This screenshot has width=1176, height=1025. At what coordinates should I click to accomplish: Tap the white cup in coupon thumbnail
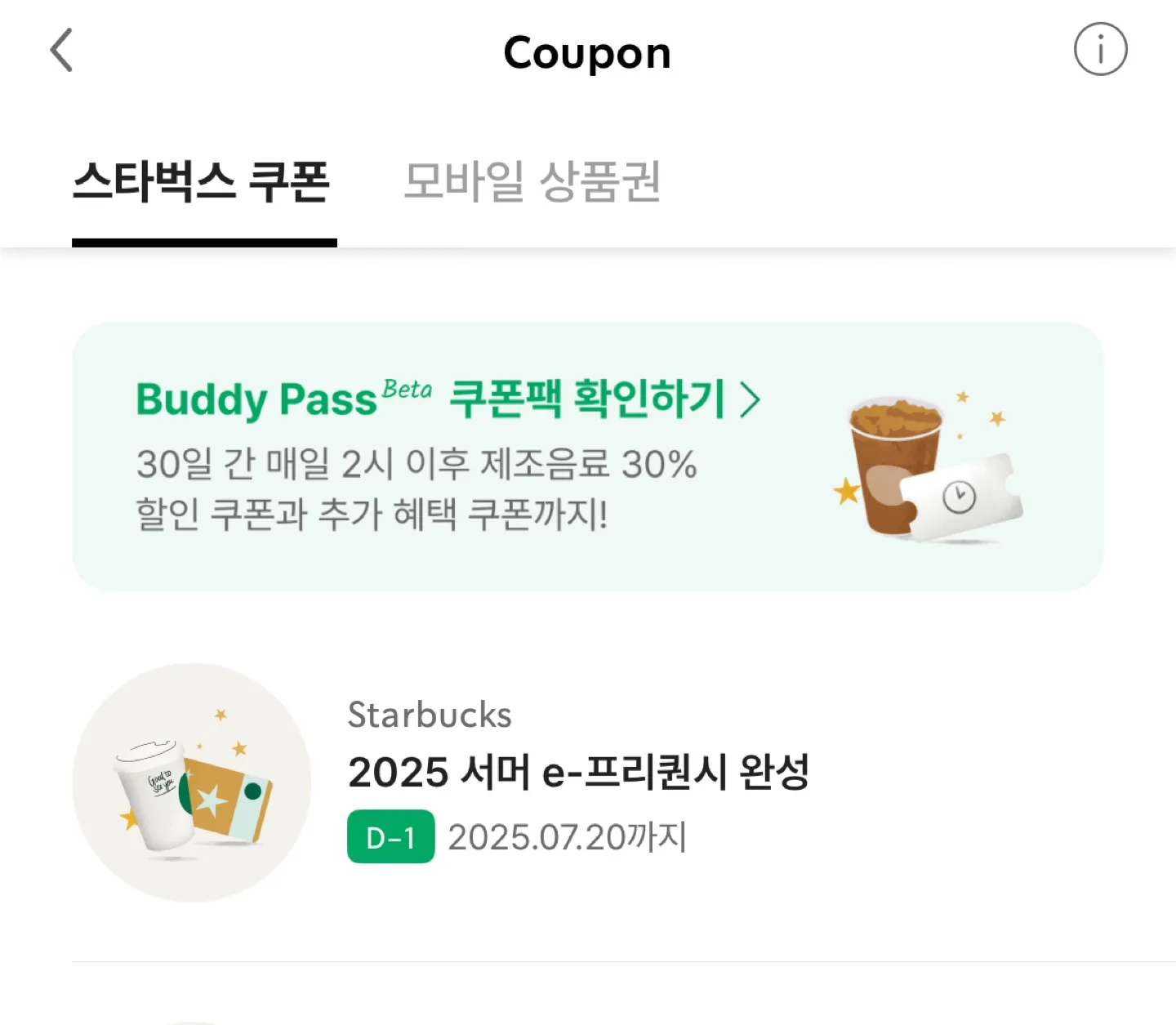(x=155, y=794)
